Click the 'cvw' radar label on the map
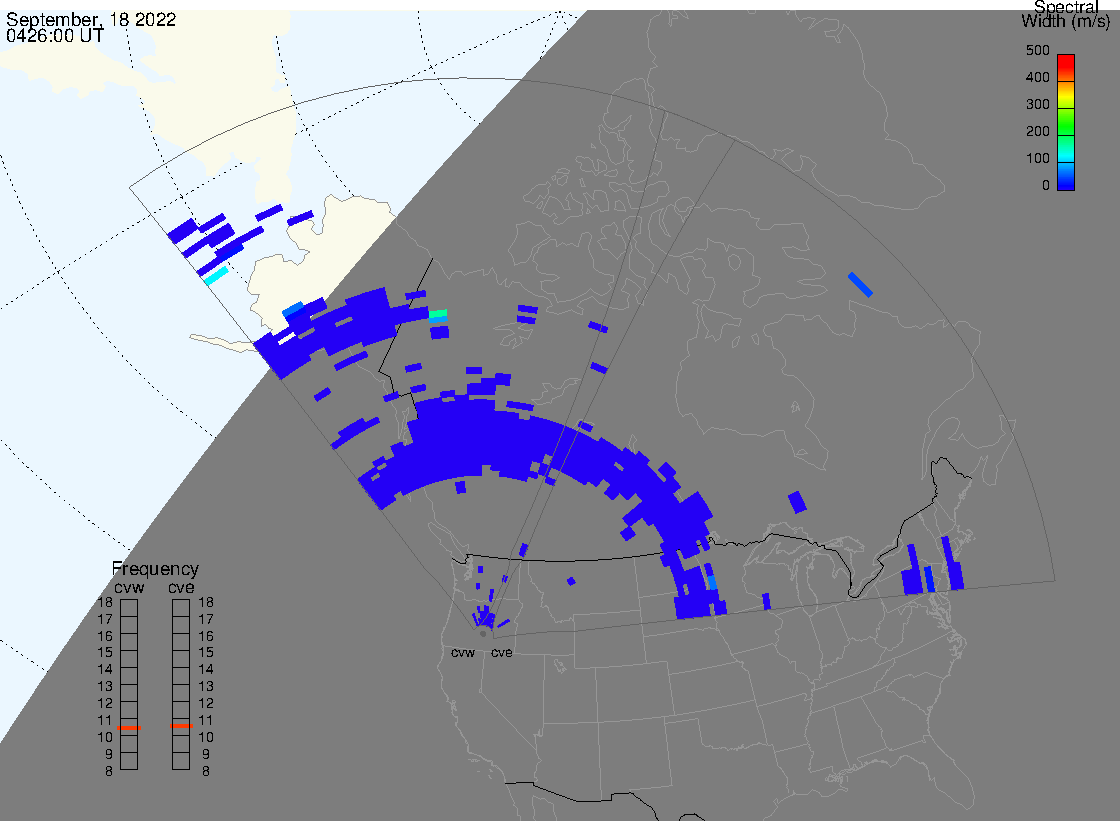This screenshot has height=821, width=1120. [463, 653]
